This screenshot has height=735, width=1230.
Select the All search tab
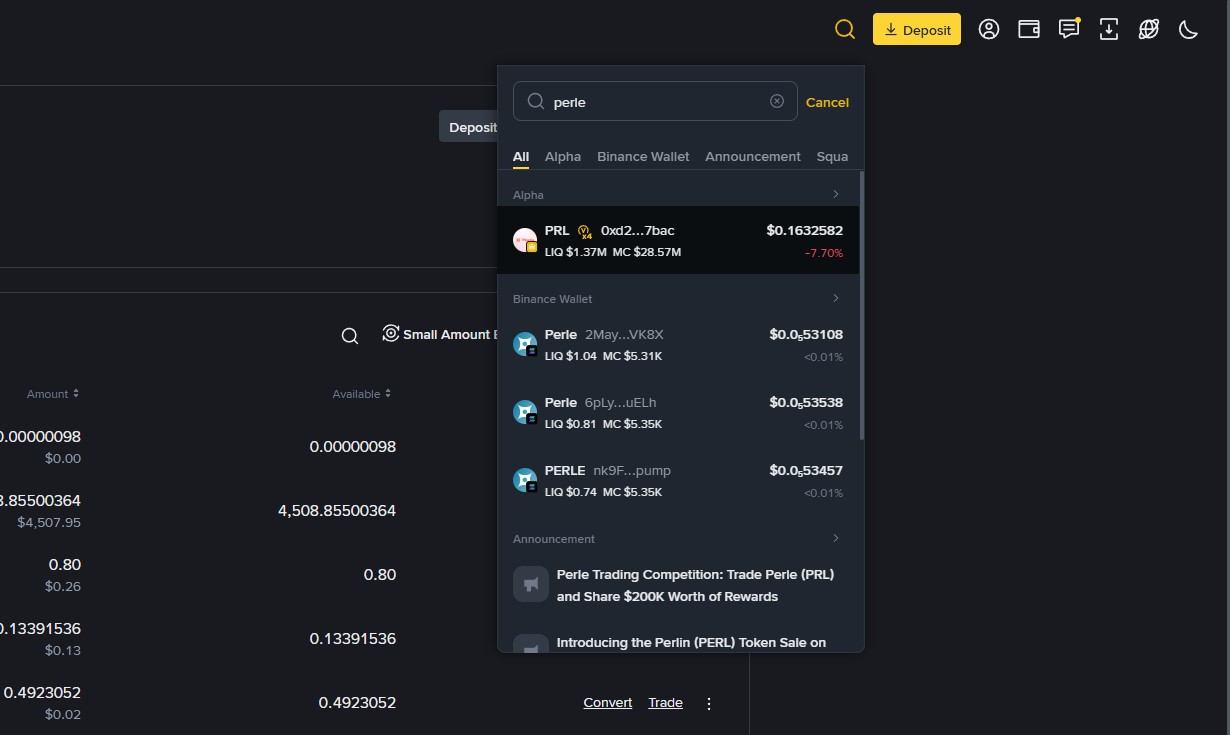pos(521,156)
